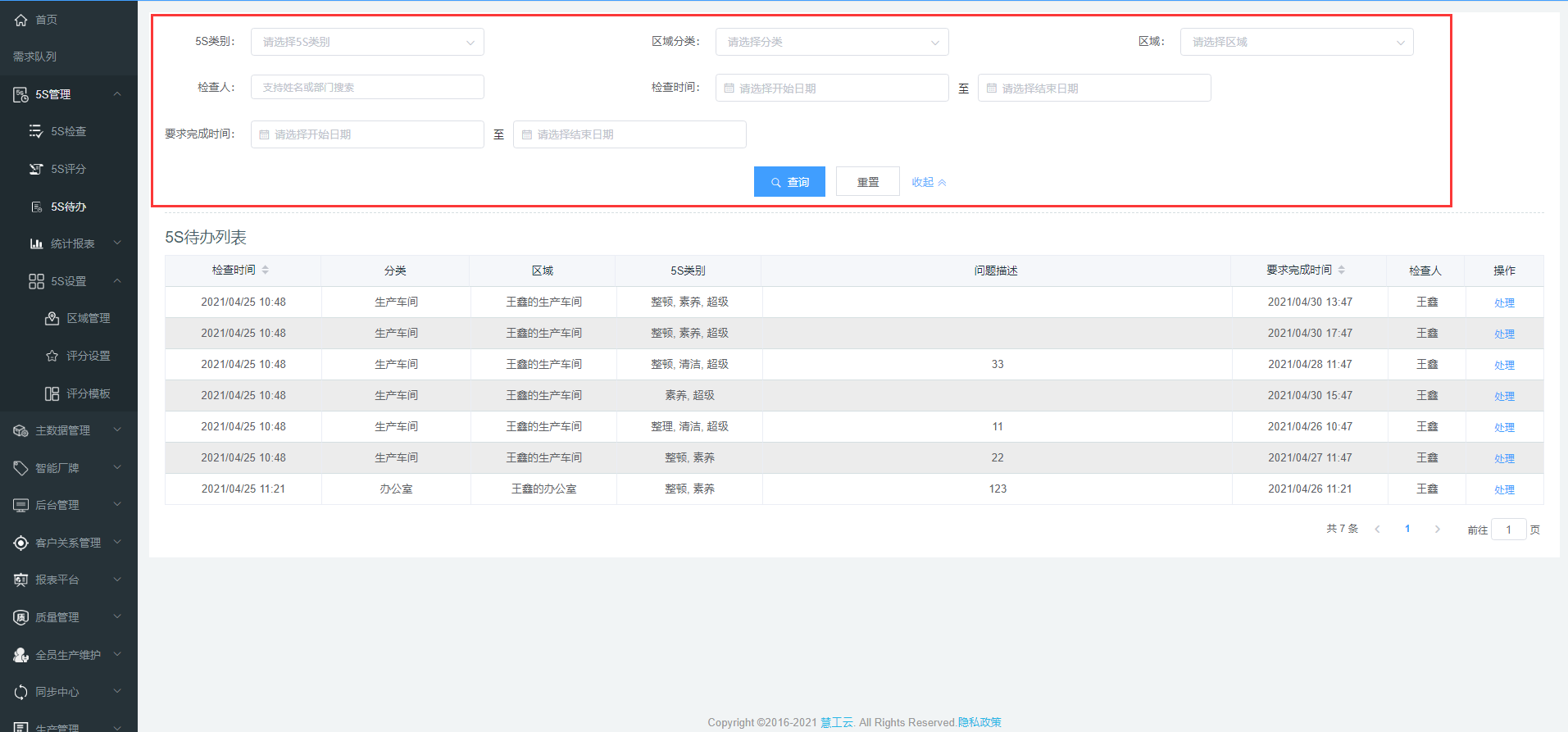Image resolution: width=1568 pixels, height=732 pixels.
Task: Sort table by 检查时间 column
Action: (265, 270)
